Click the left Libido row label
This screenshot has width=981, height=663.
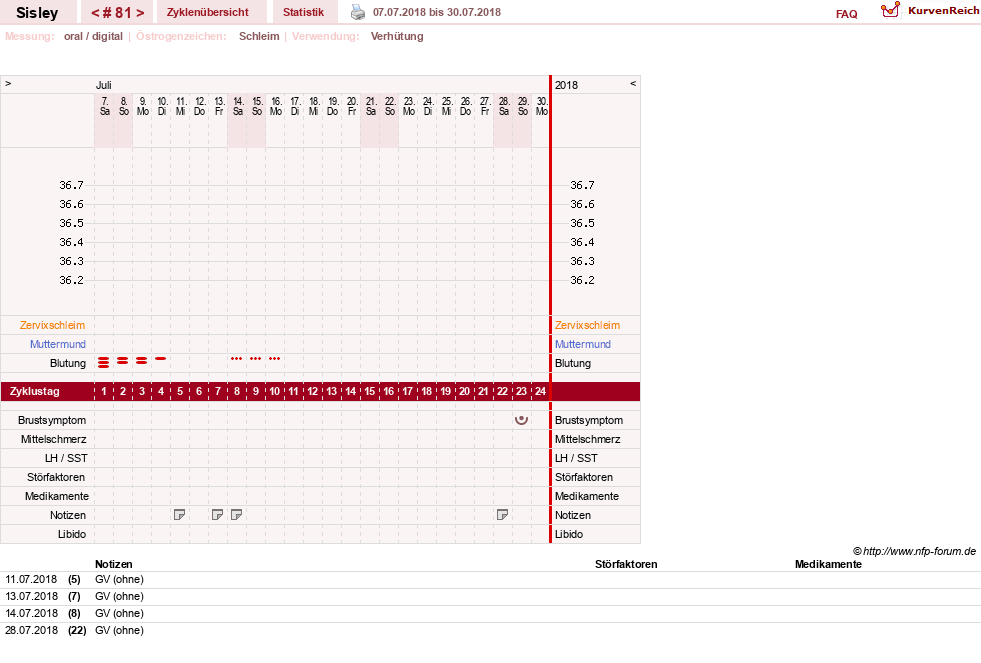[x=72, y=534]
